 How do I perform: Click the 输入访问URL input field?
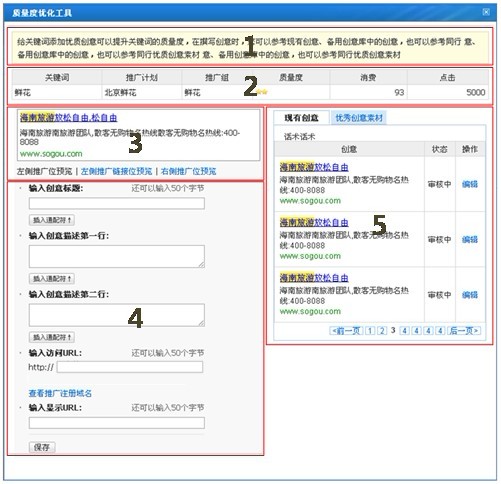point(130,367)
